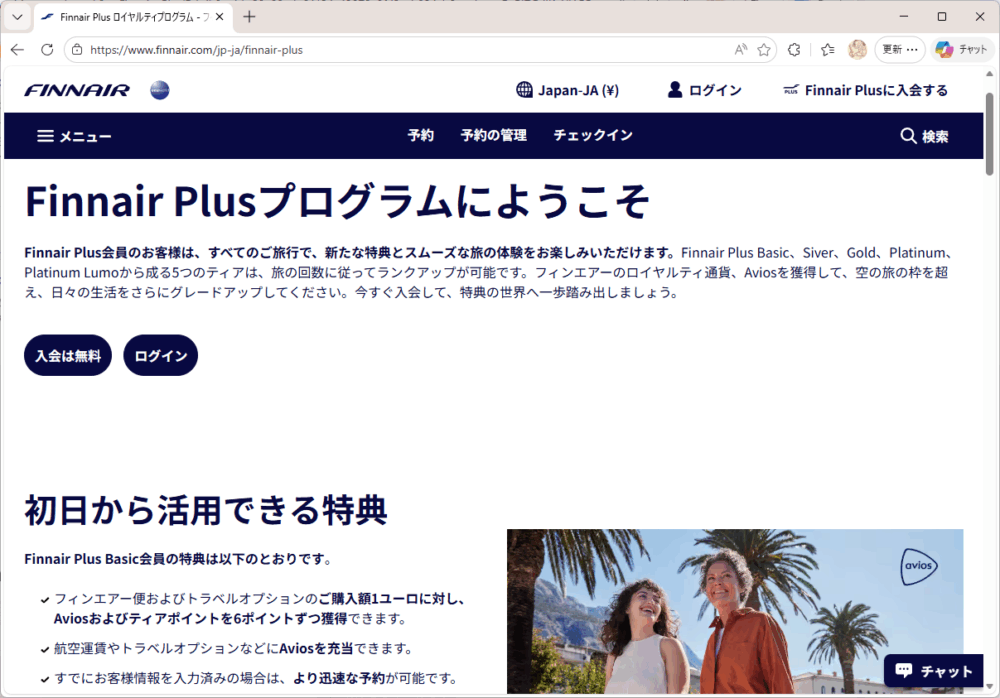This screenshot has height=698, width=1000.
Task: Click the URL address field
Action: 400,49
